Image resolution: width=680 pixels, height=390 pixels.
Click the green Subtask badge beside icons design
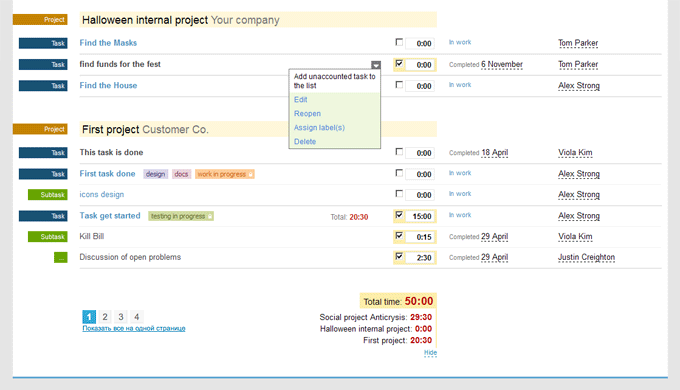coord(48,195)
